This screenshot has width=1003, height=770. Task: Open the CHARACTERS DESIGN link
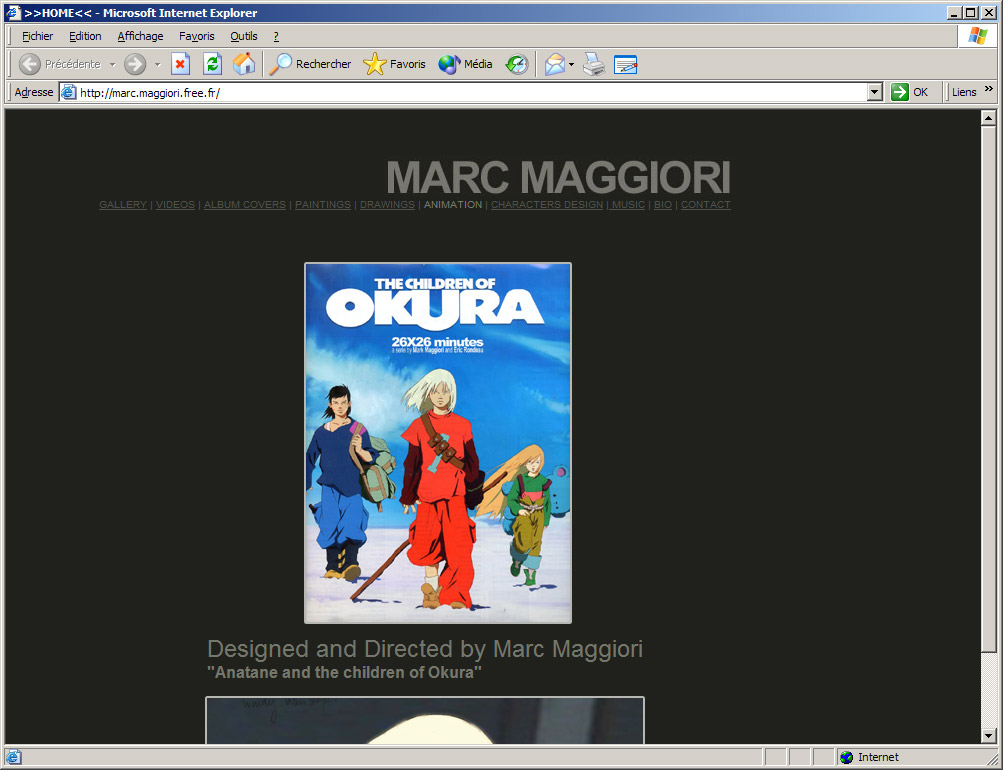coord(547,205)
